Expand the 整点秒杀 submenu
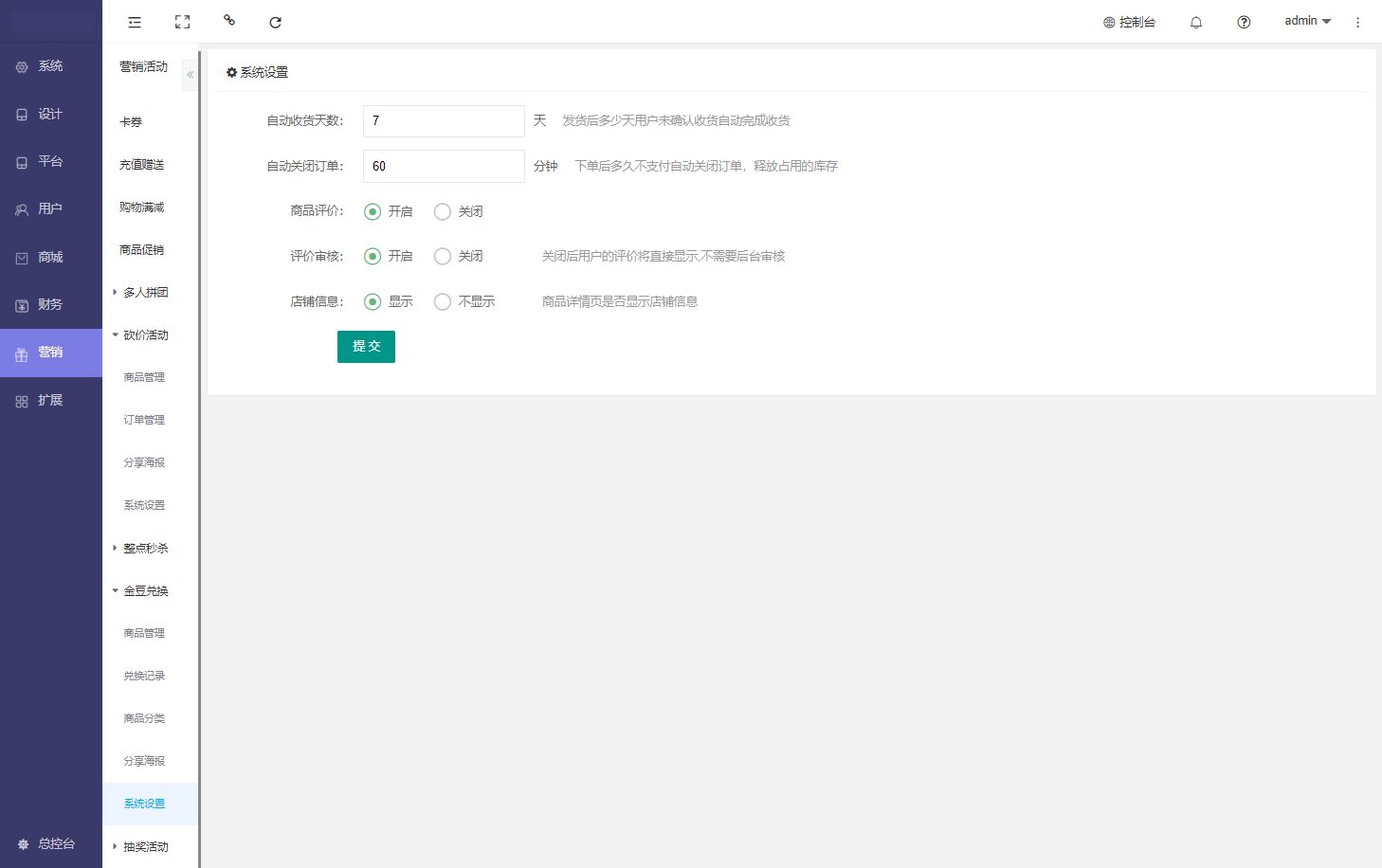Screen dimensions: 1382x868 [x=144, y=548]
